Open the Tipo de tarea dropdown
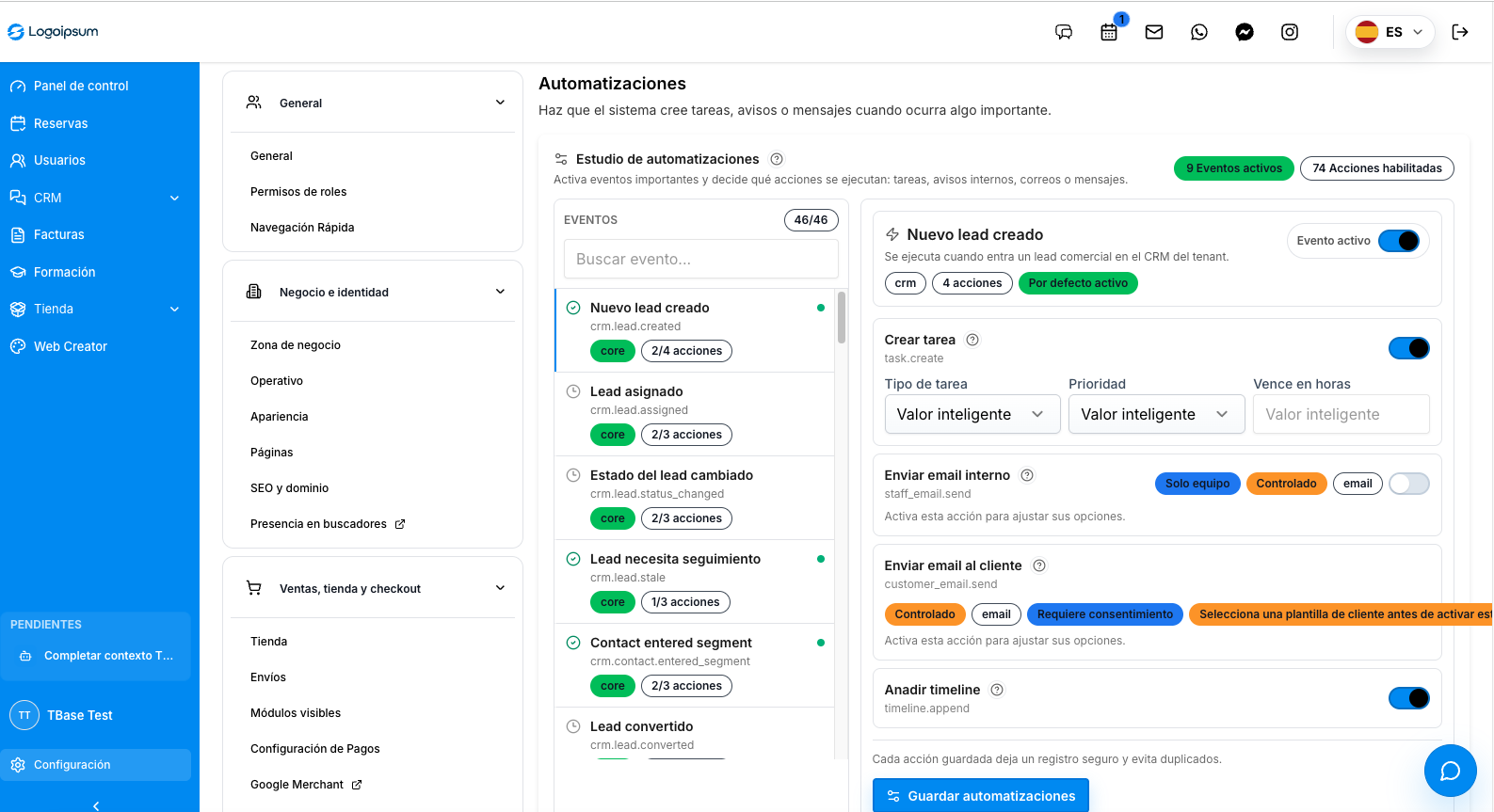Viewport: 1494px width, 812px height. [972, 414]
